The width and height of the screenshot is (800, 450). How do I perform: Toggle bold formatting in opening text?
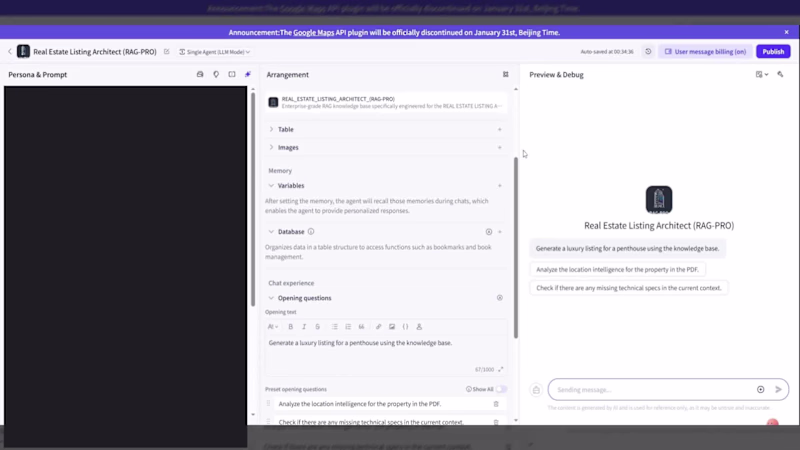290,327
